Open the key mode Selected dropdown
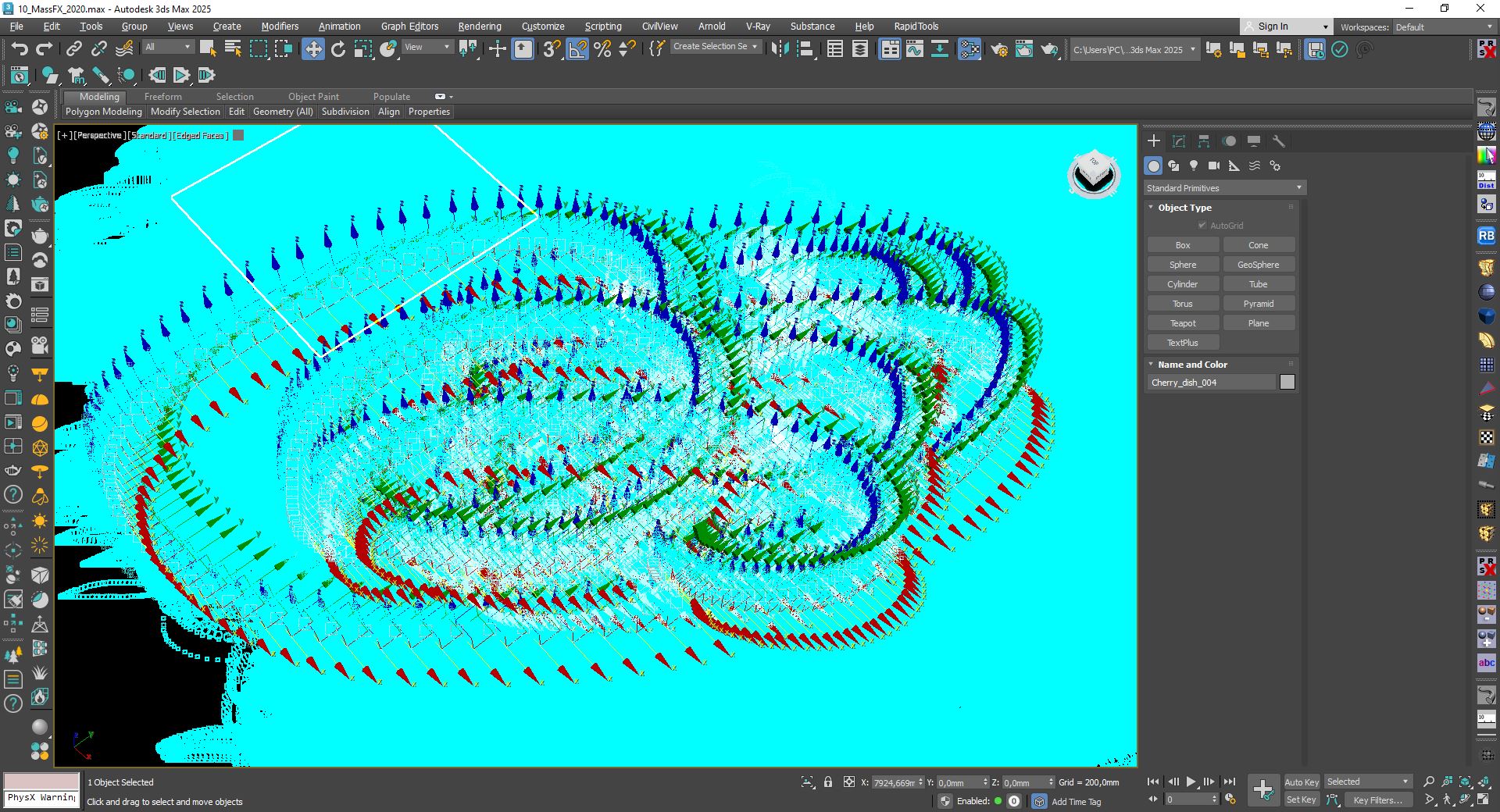Image resolution: width=1500 pixels, height=812 pixels. tap(1368, 782)
